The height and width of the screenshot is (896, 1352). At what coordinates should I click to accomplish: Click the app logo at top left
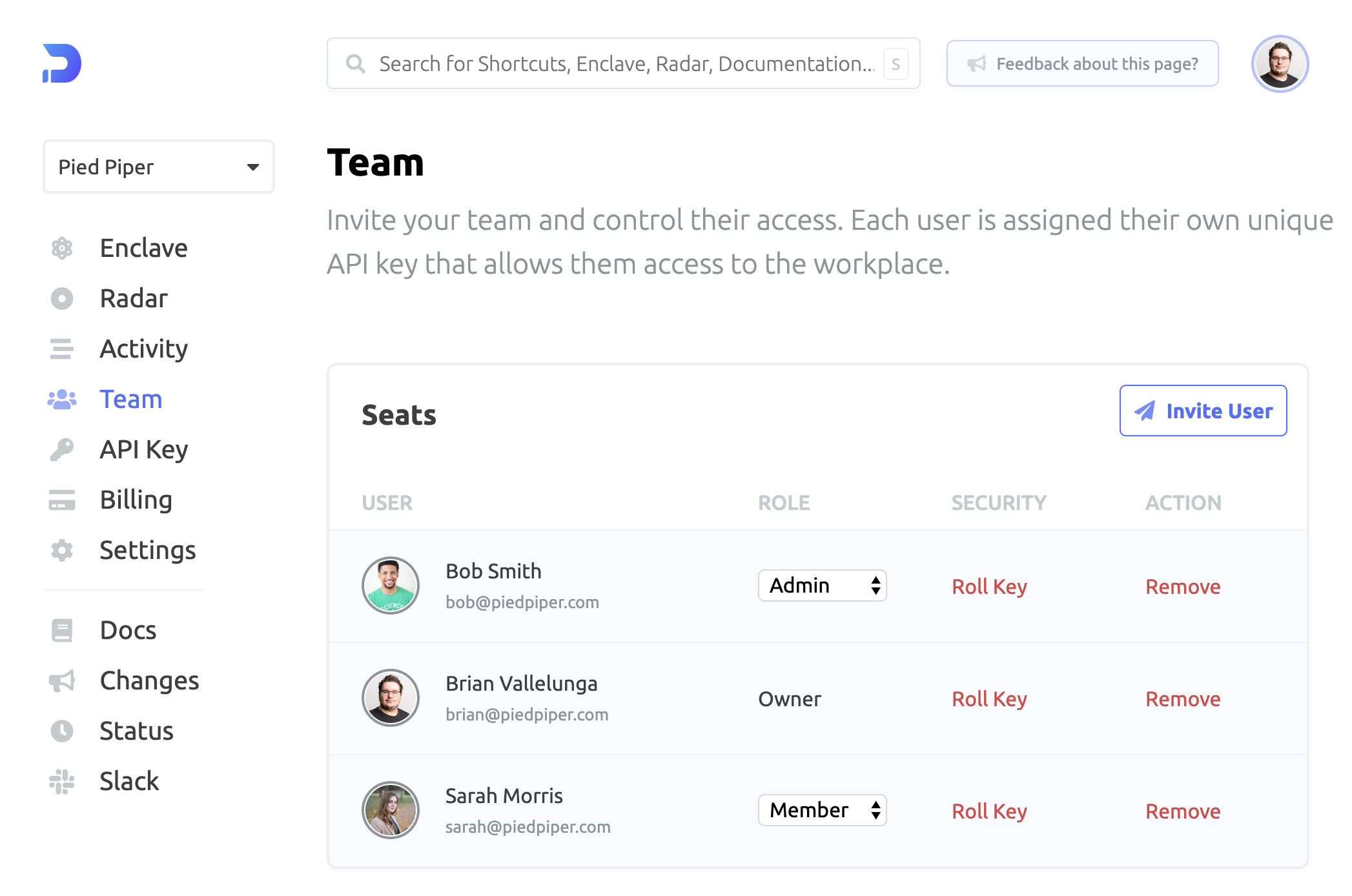point(62,63)
